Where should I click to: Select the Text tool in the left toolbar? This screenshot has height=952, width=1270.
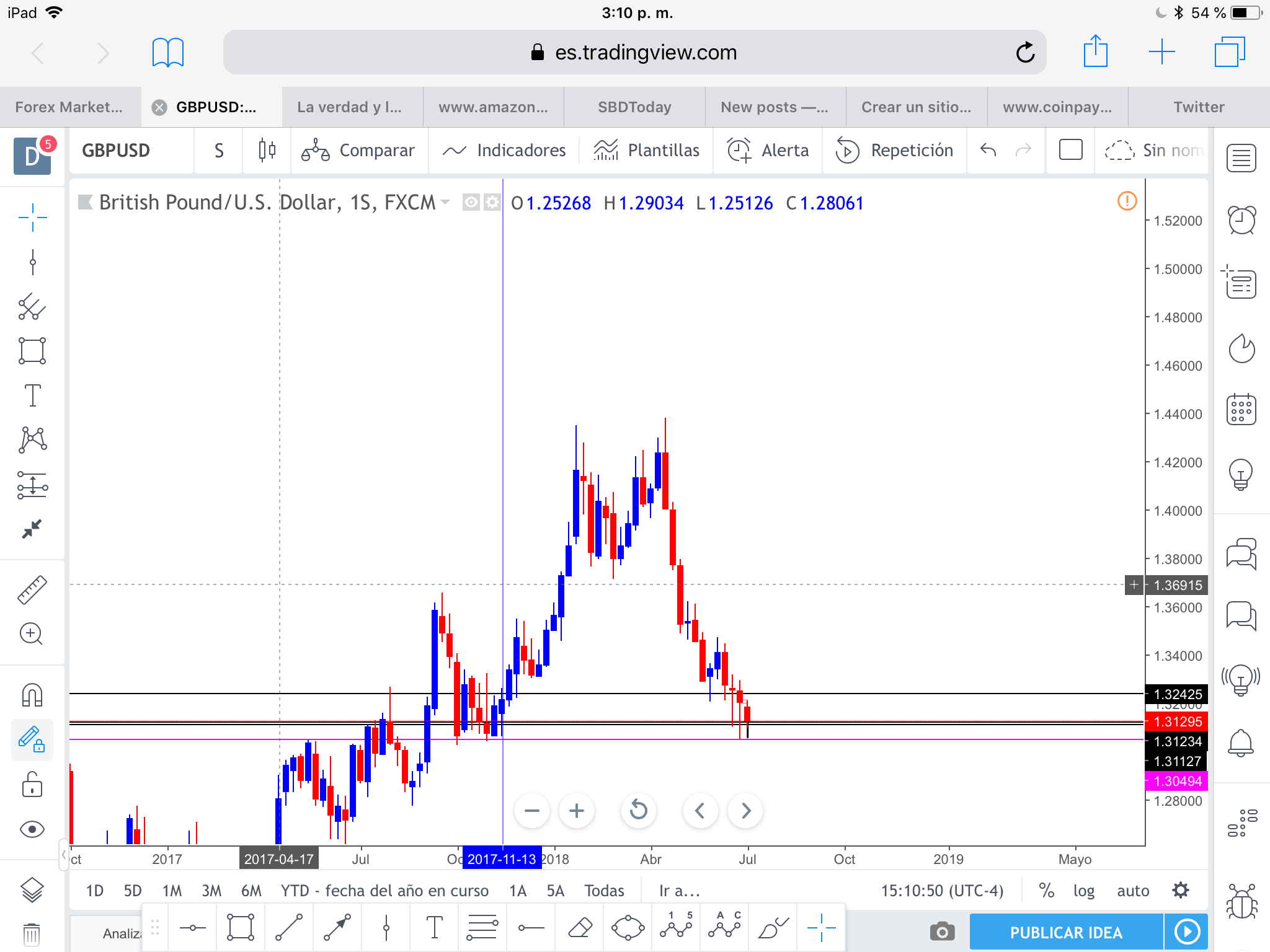pos(32,395)
